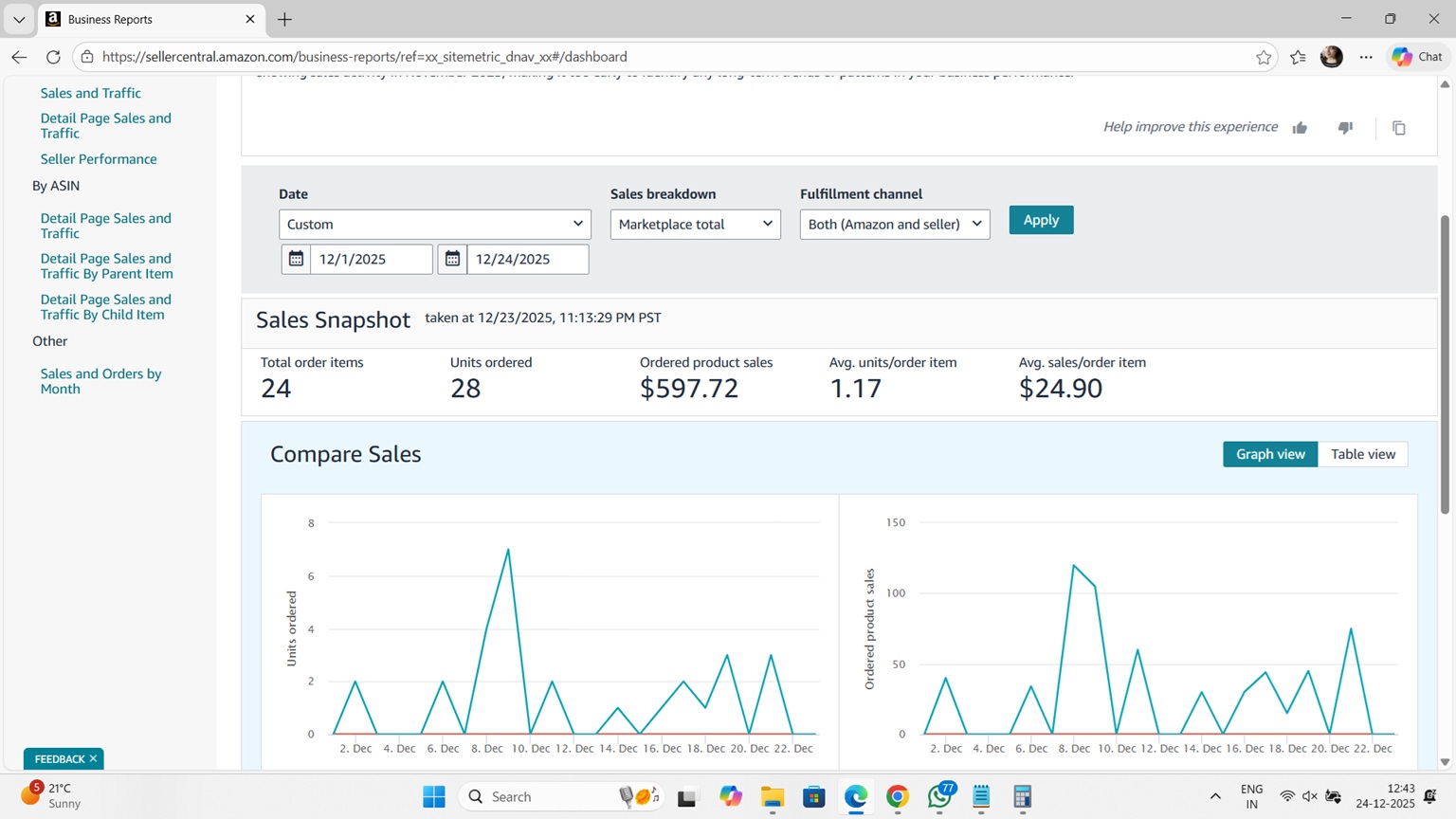This screenshot has height=819, width=1456.
Task: Expand the Date range dropdown
Action: pos(434,225)
